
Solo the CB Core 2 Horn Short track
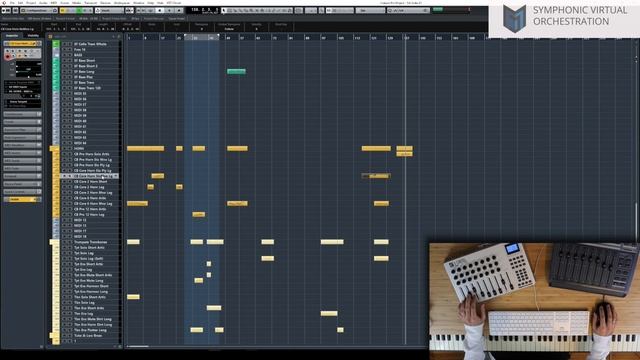click(69, 182)
